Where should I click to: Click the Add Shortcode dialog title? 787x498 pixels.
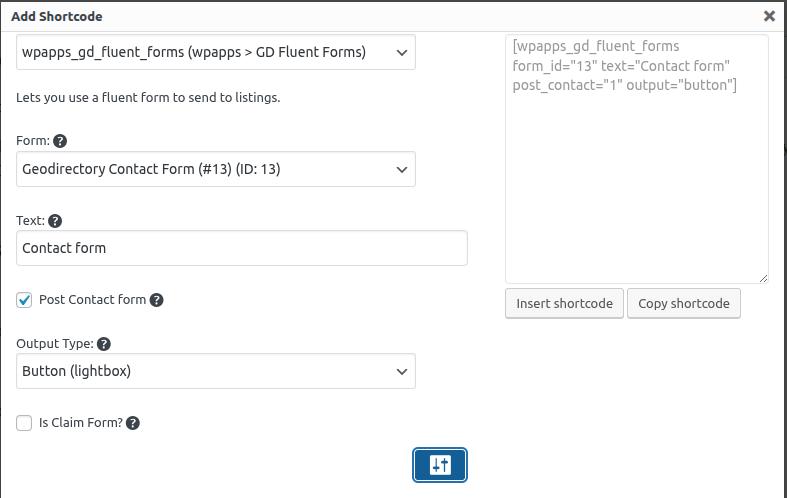pos(57,17)
